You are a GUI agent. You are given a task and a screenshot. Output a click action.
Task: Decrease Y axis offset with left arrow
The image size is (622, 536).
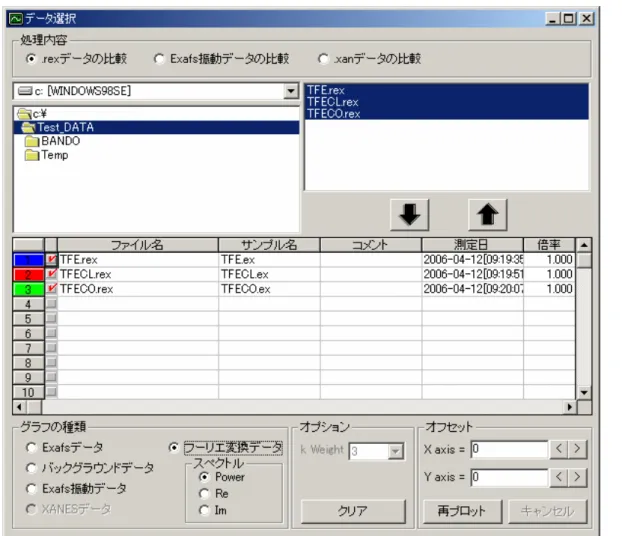click(559, 476)
